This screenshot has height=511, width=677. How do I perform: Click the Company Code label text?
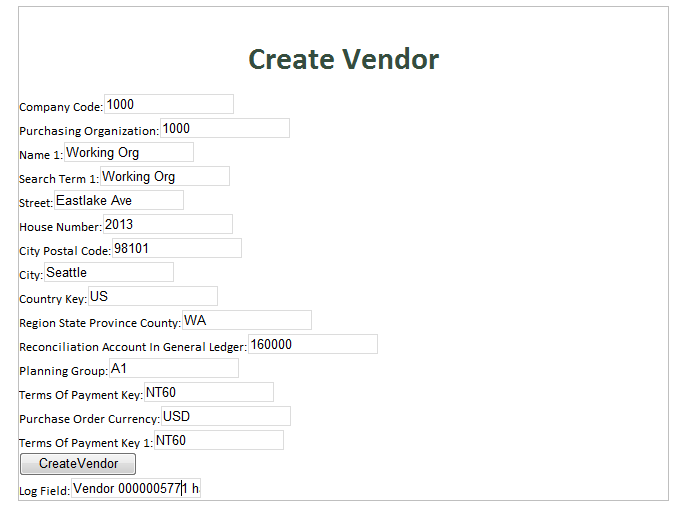[60, 107]
